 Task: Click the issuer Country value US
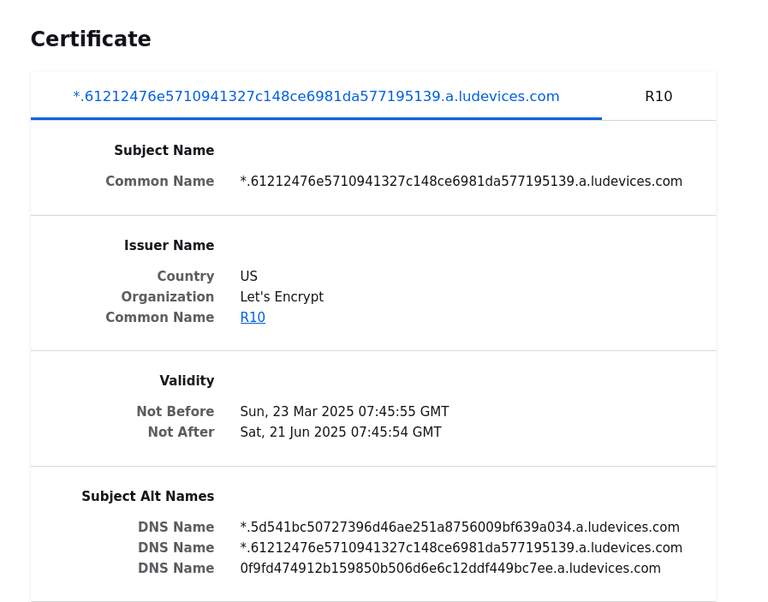coord(249,276)
